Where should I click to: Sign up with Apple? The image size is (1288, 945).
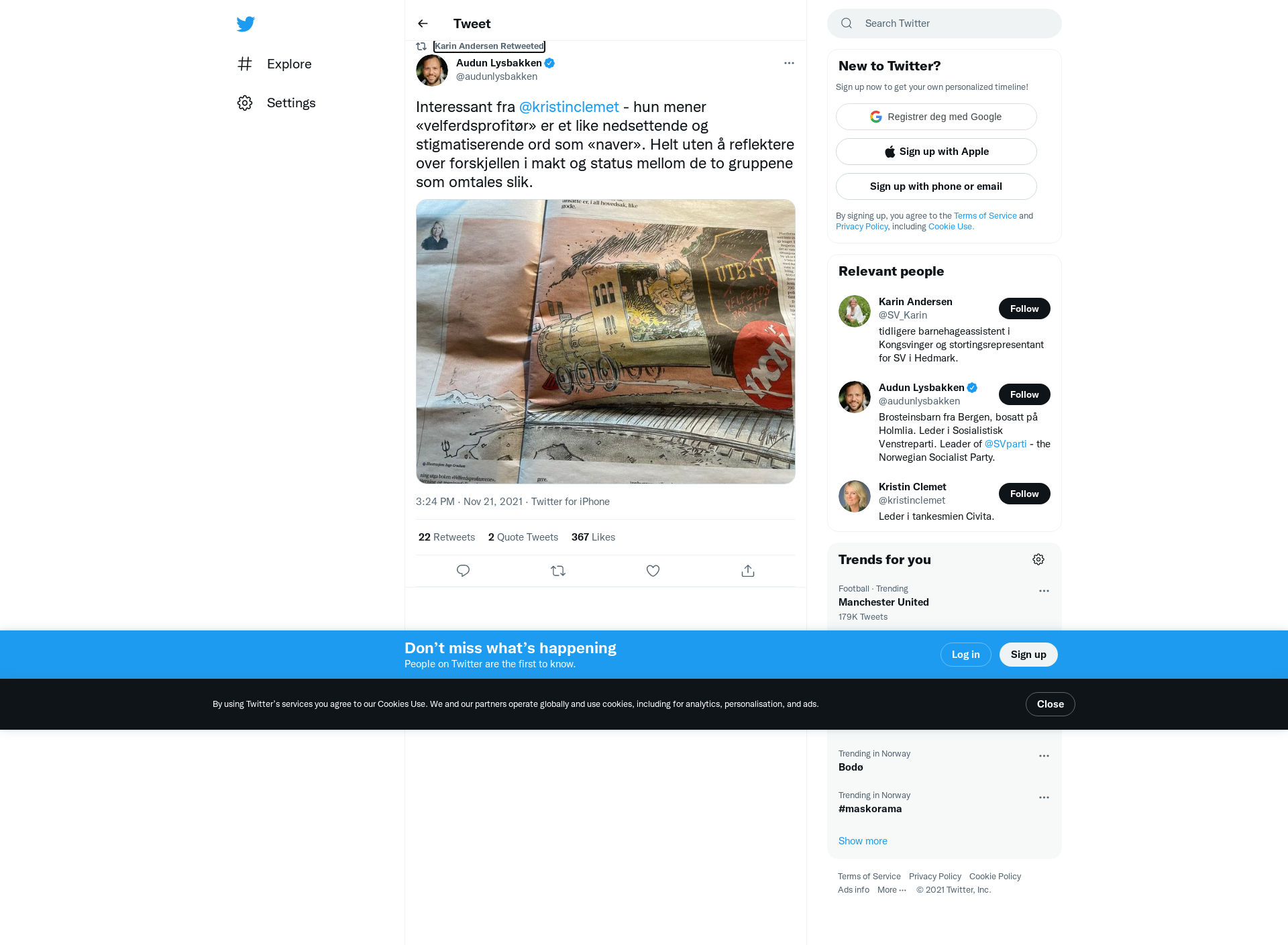(936, 152)
